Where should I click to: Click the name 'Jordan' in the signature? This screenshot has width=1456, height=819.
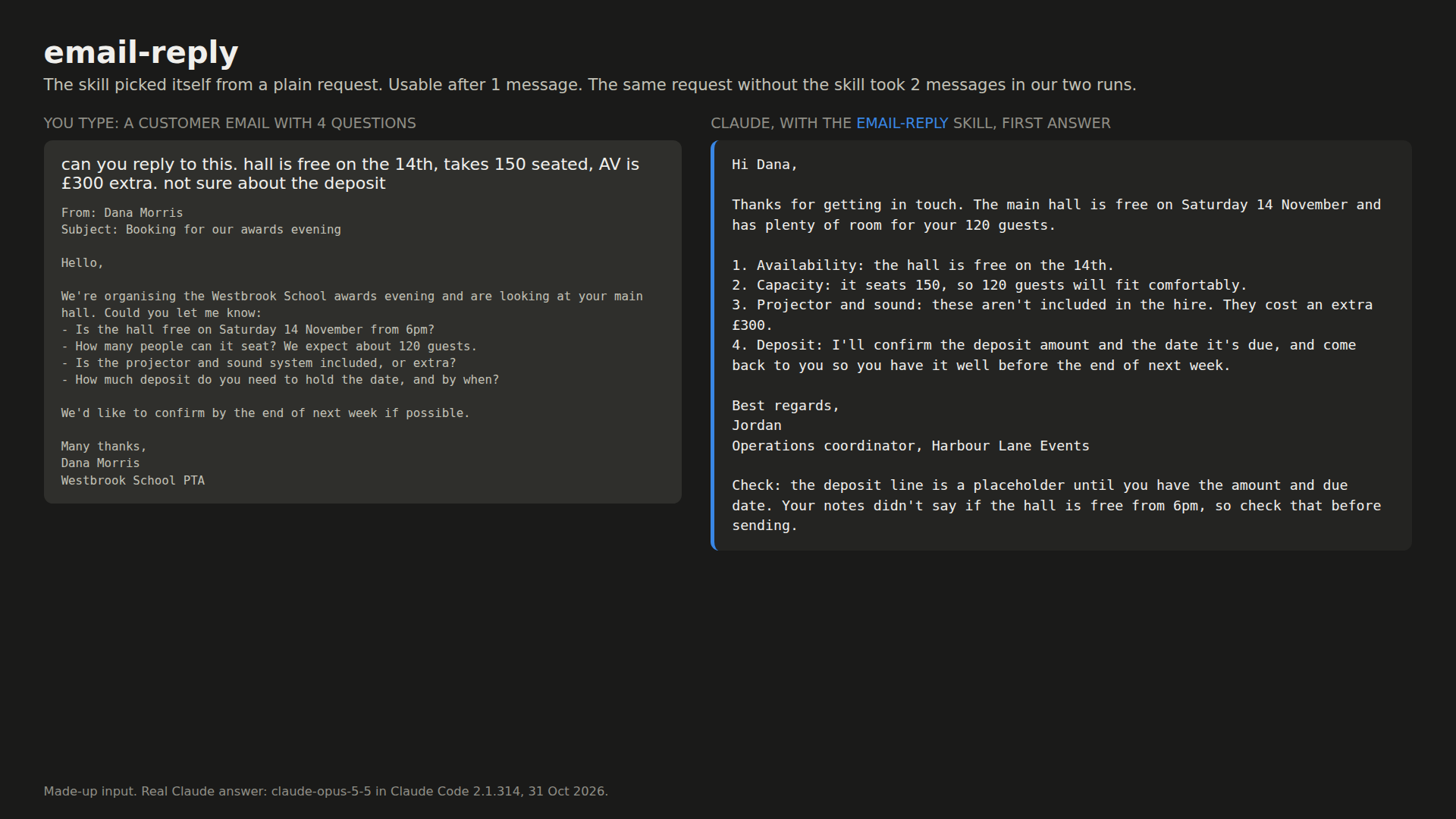(757, 425)
